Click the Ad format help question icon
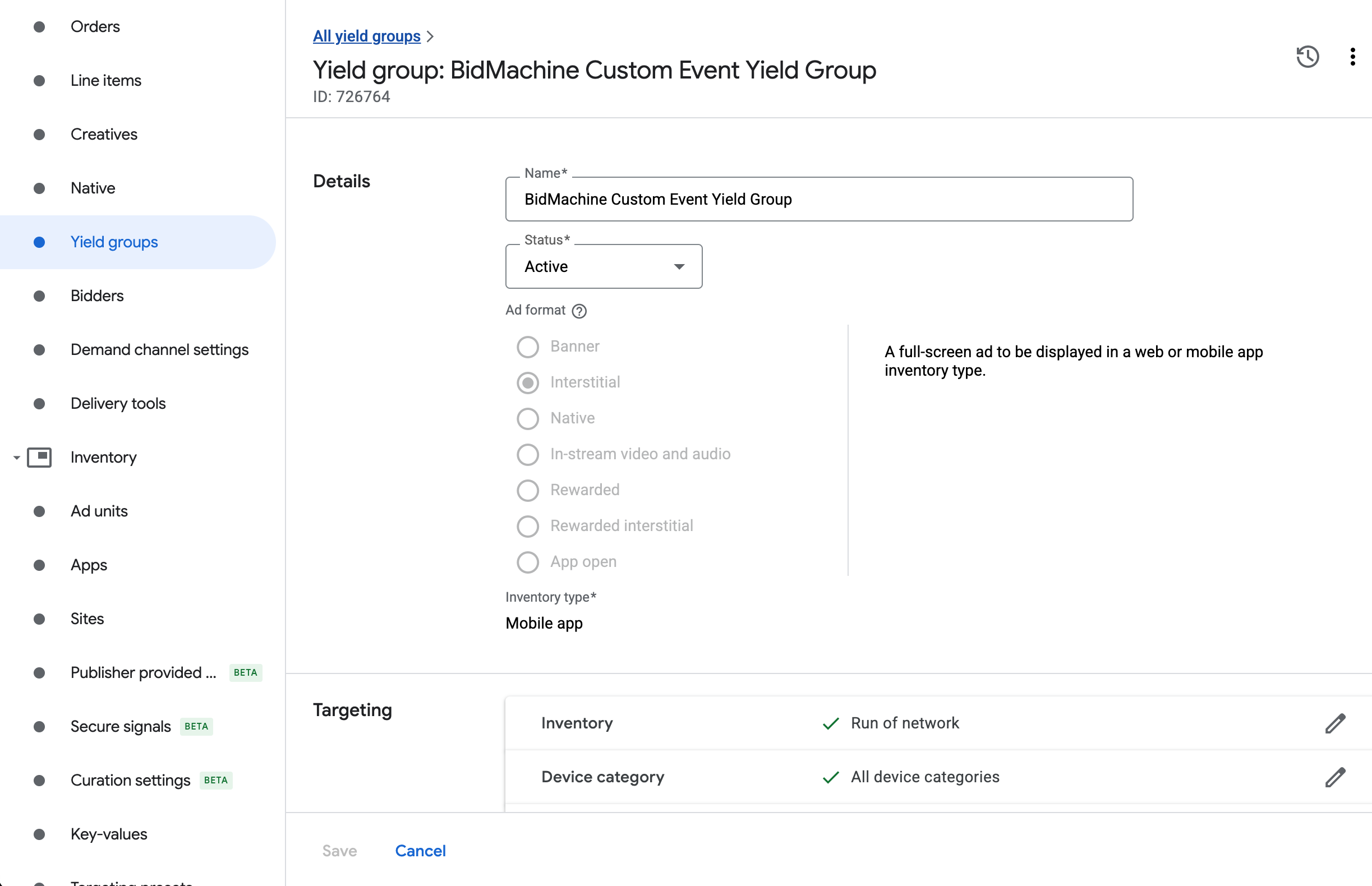The width and height of the screenshot is (1372, 886). (x=579, y=311)
